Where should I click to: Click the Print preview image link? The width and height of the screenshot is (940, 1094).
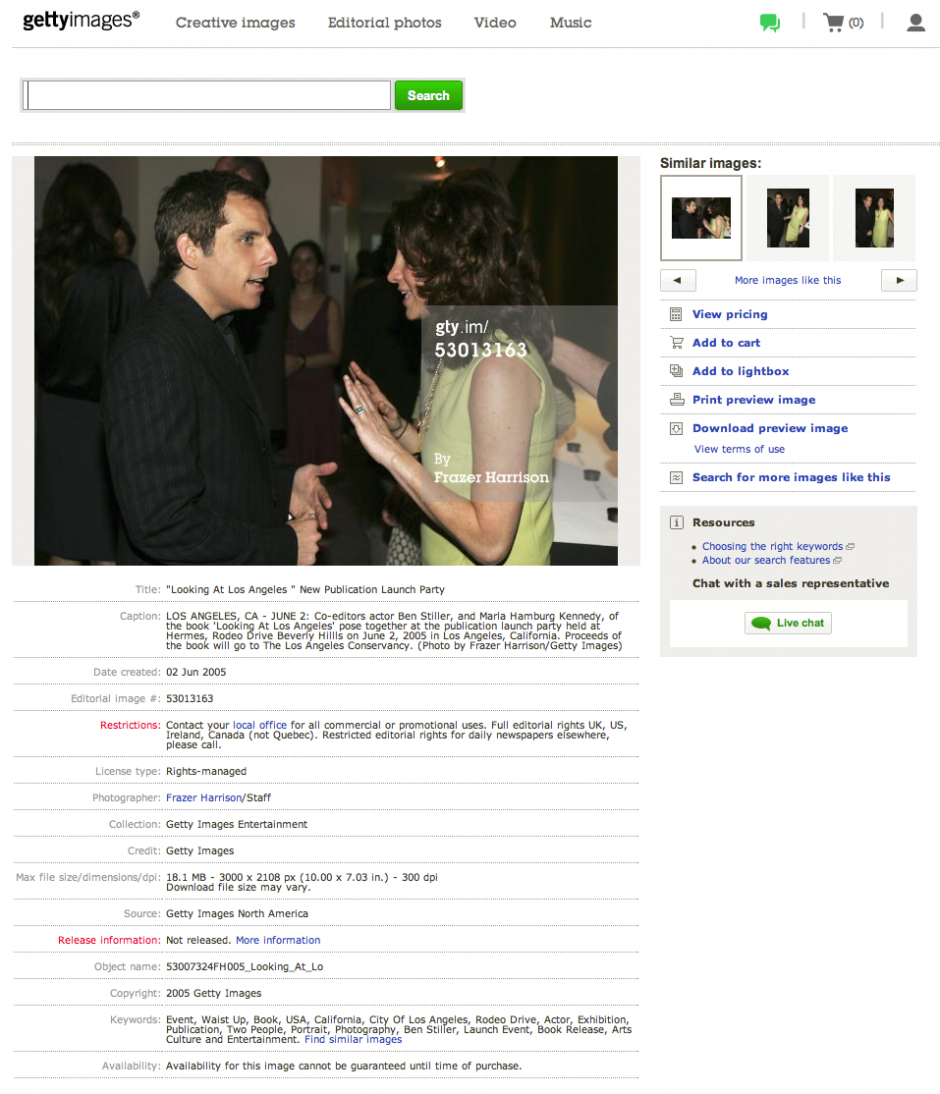click(x=754, y=400)
